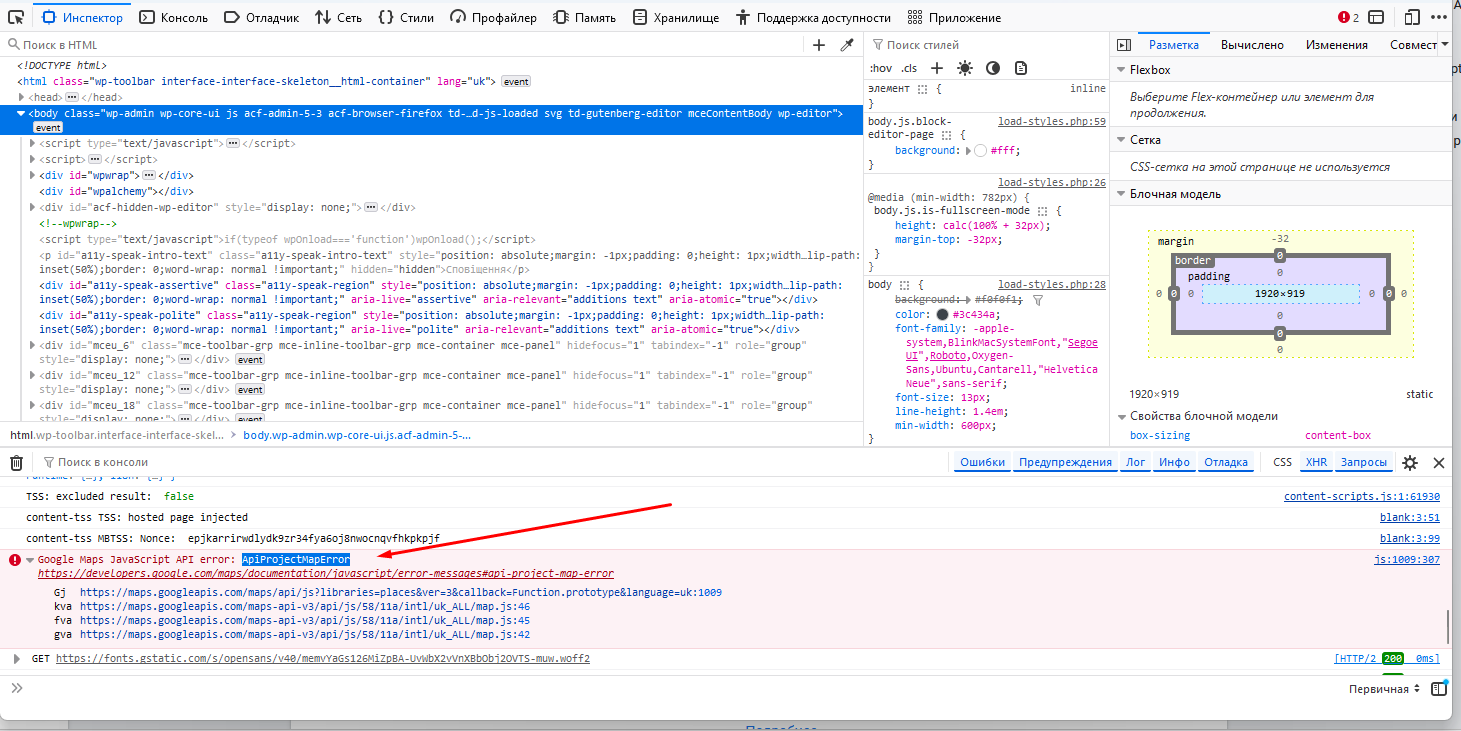1461x731 pixels.
Task: Toggle the Предупреждения console filter
Action: coord(1065,462)
